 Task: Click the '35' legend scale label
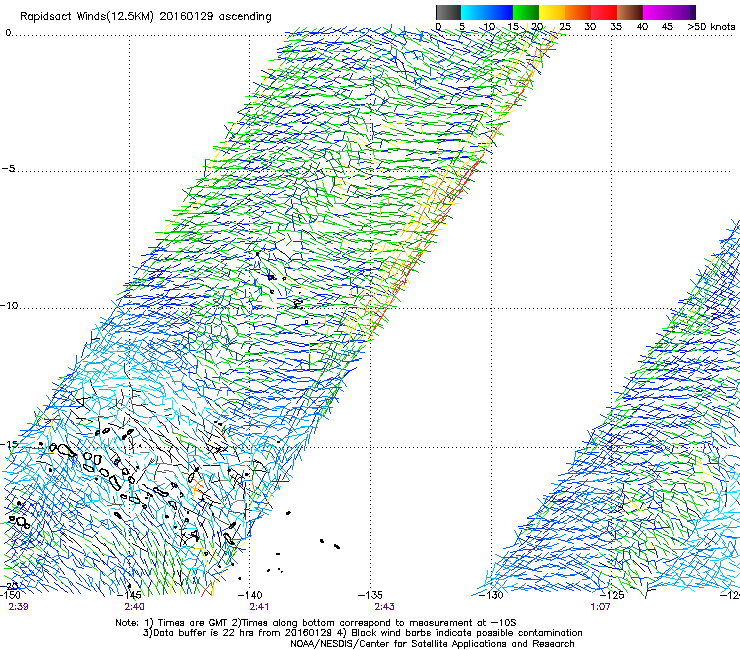[x=616, y=27]
